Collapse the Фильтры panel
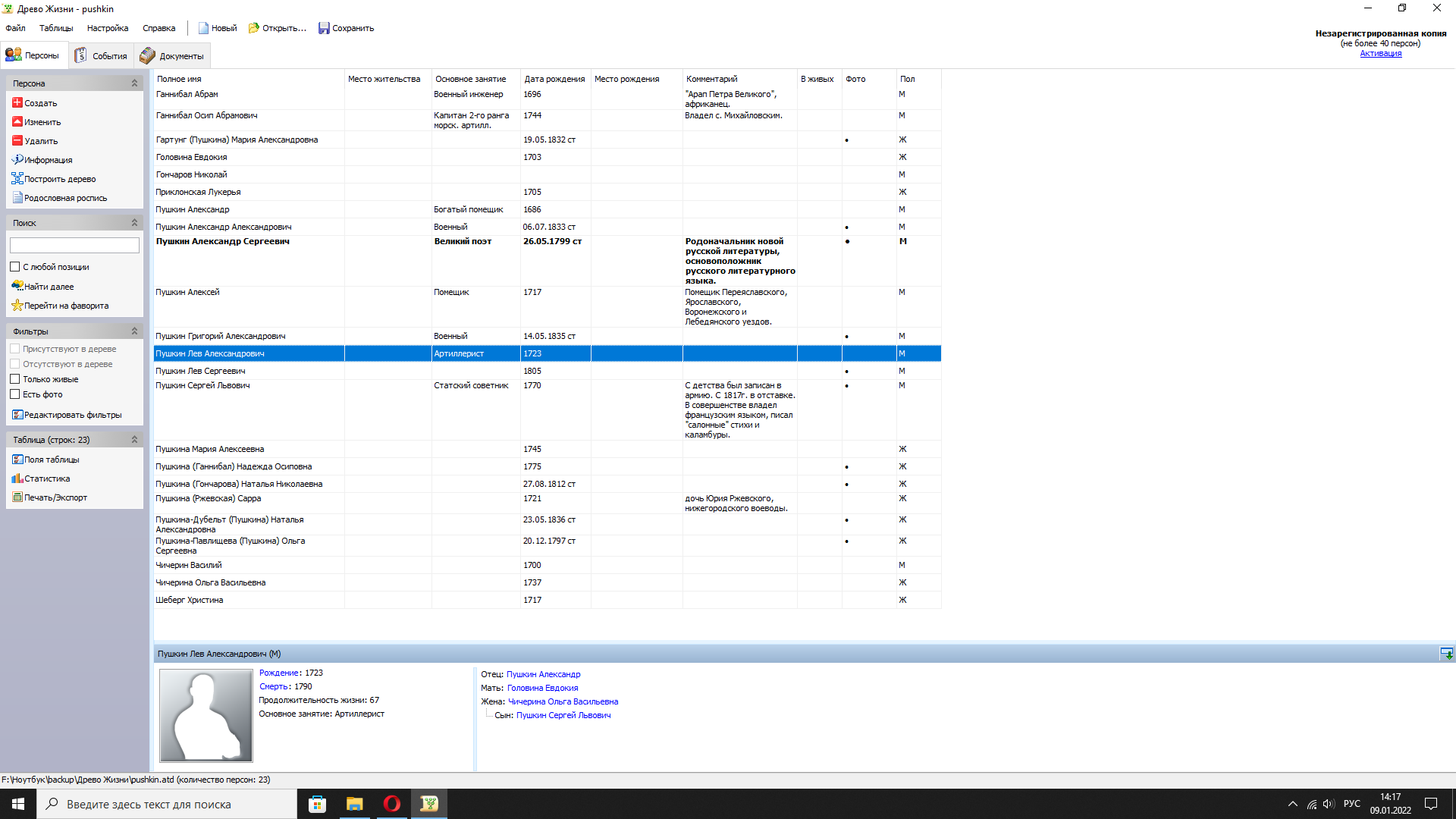 click(x=134, y=331)
